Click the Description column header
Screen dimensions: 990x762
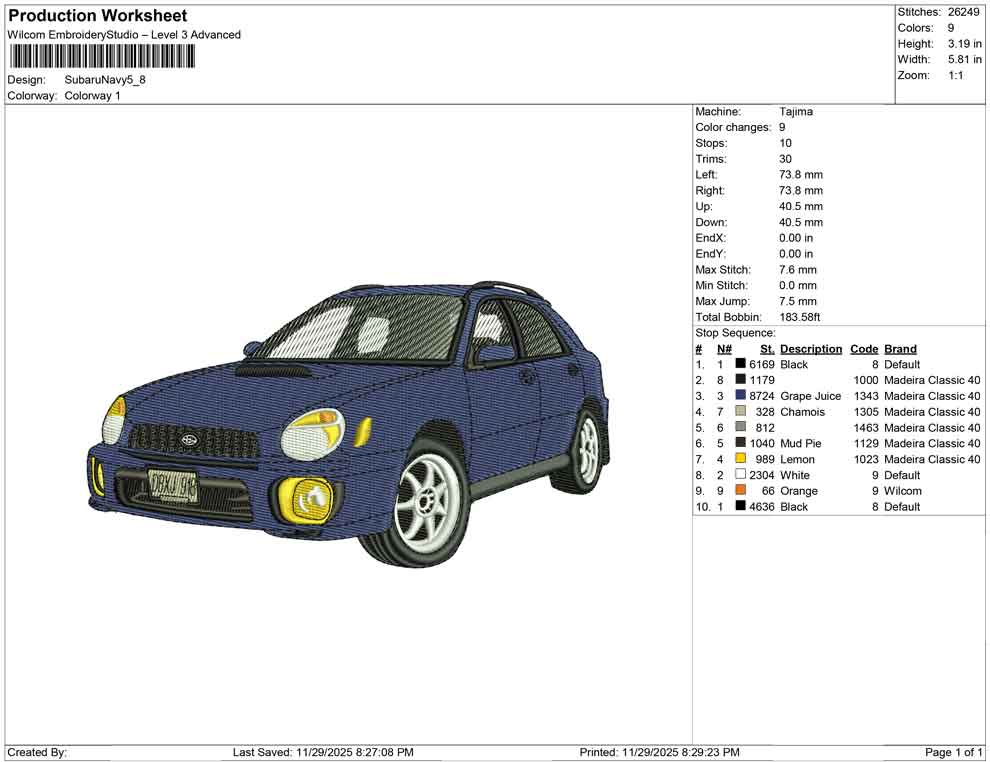click(x=811, y=349)
